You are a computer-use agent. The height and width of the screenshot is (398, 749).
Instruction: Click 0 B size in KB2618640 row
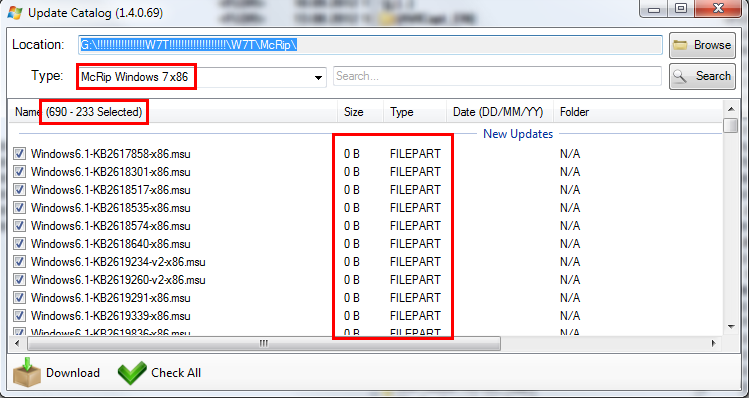pyautogui.click(x=352, y=244)
